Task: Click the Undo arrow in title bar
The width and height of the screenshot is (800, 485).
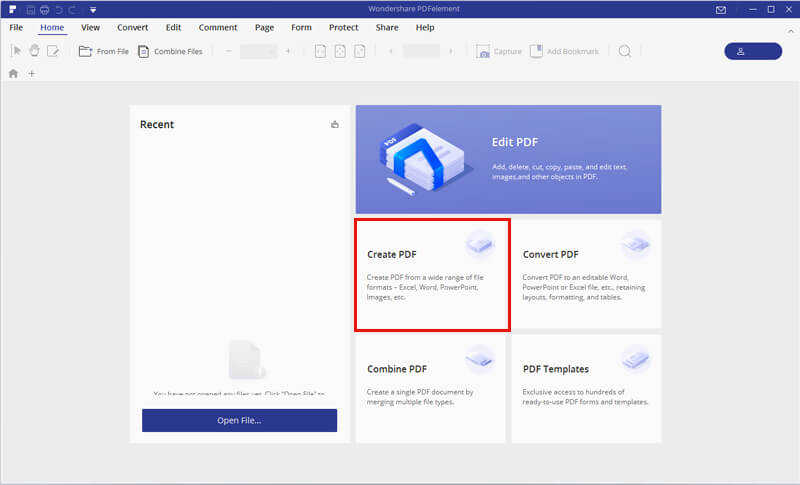Action: [x=59, y=10]
